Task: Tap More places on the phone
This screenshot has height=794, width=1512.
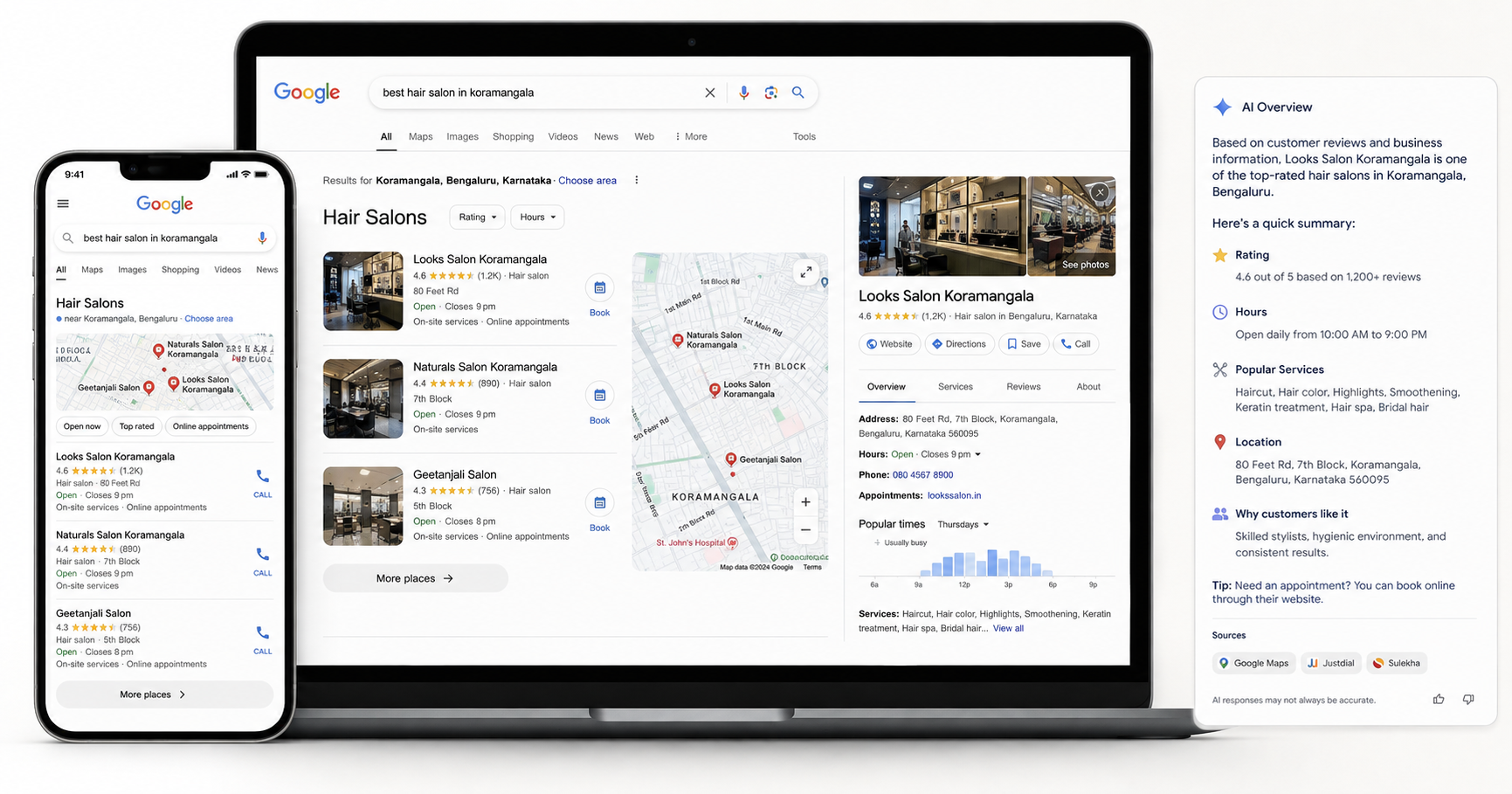Action: click(x=164, y=694)
